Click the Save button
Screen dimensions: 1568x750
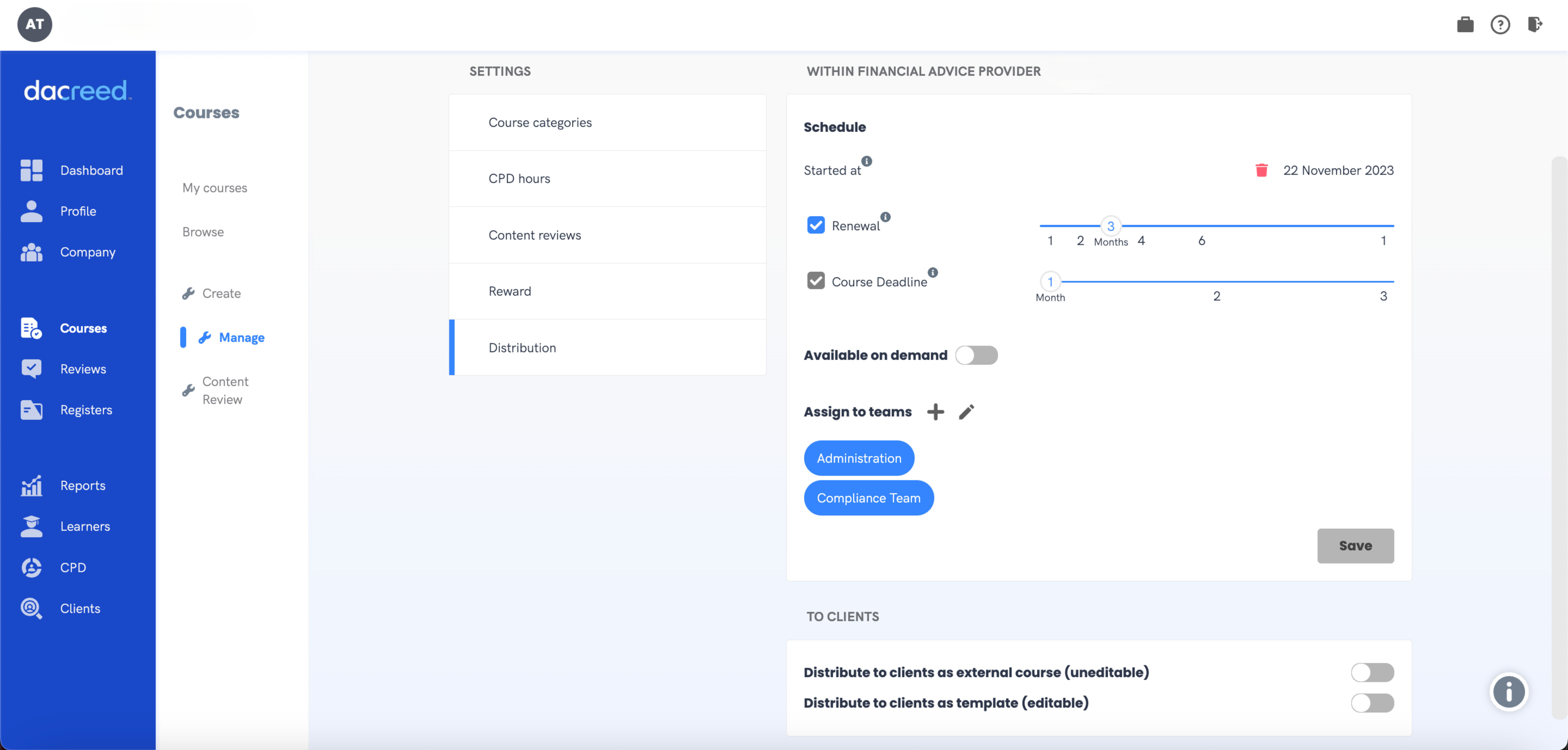point(1355,546)
